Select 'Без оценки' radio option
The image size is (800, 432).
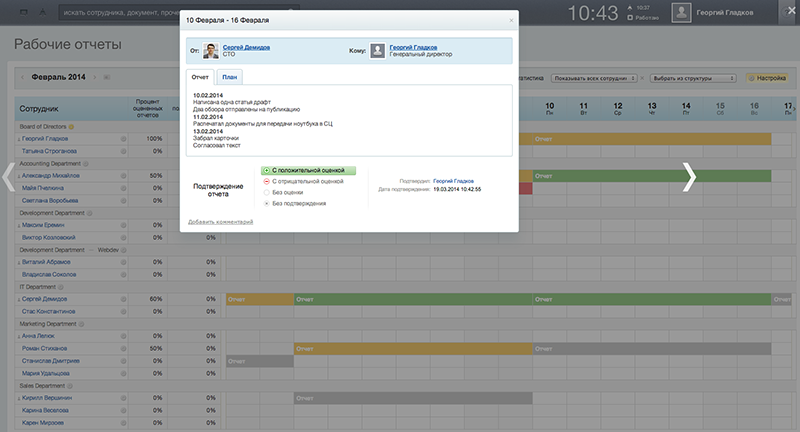point(265,193)
